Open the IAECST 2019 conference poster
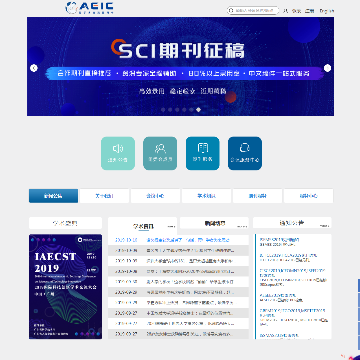 [x=66, y=287]
